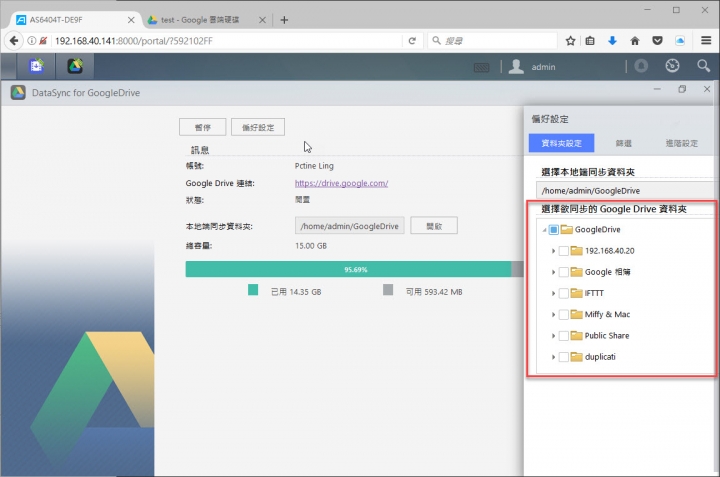Click the ADM tools gauge icon

point(672,66)
